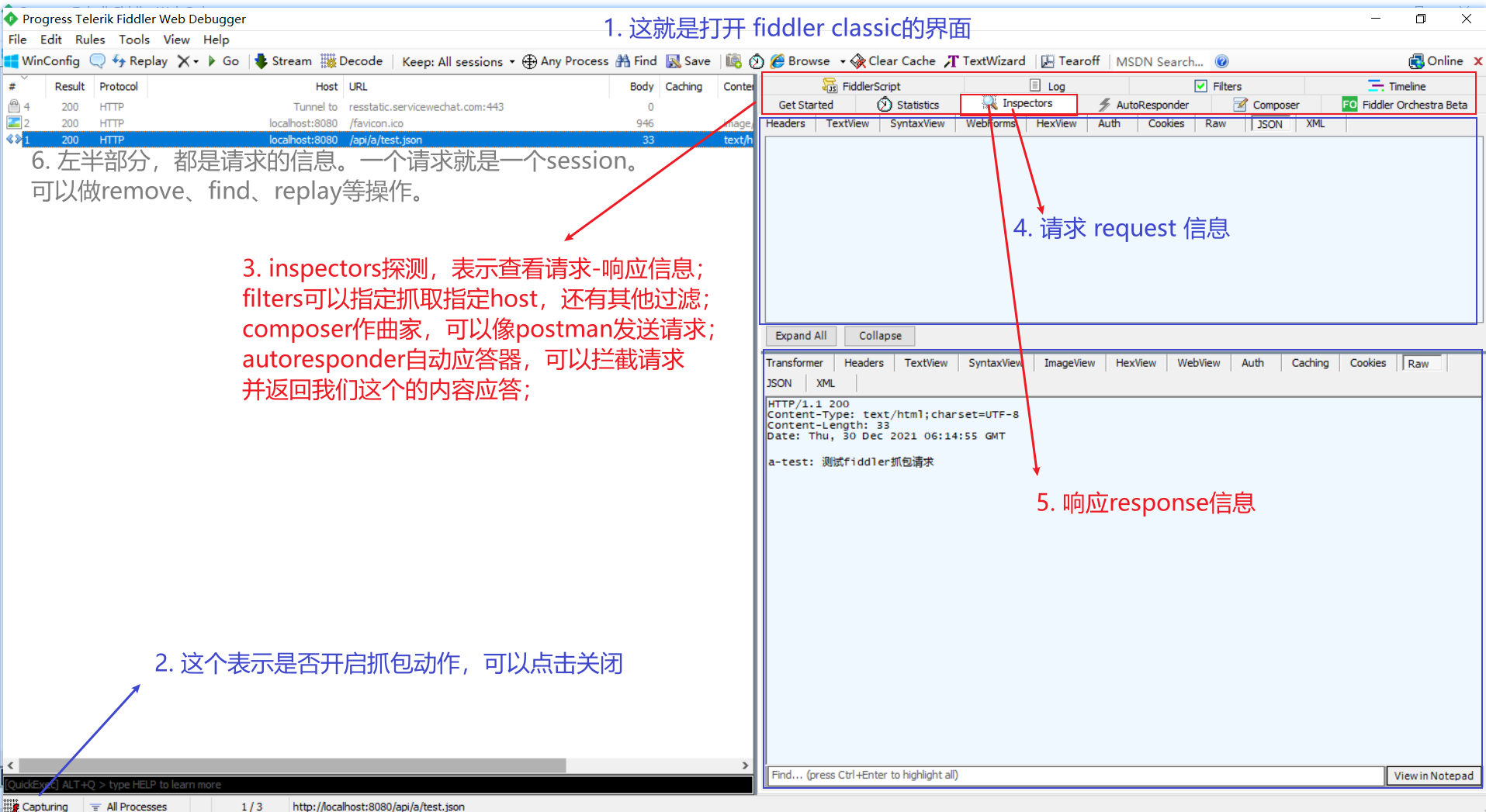Click the Tearoff icon
The image size is (1486, 812).
[x=1048, y=61]
